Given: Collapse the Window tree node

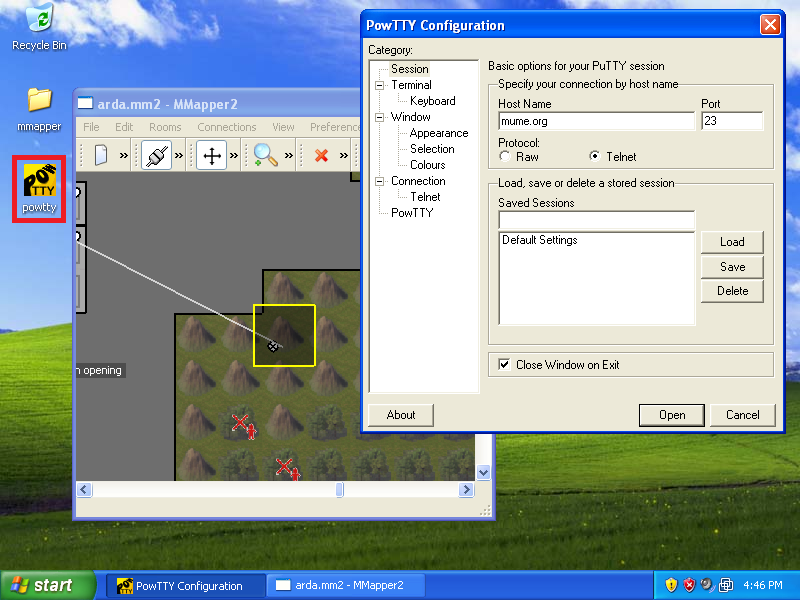Looking at the screenshot, I should (x=379, y=117).
